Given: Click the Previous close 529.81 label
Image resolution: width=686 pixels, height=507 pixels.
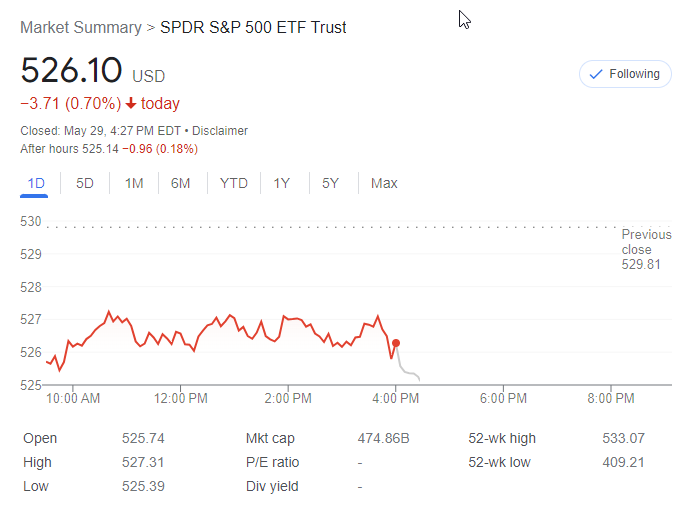Looking at the screenshot, I should [646, 249].
